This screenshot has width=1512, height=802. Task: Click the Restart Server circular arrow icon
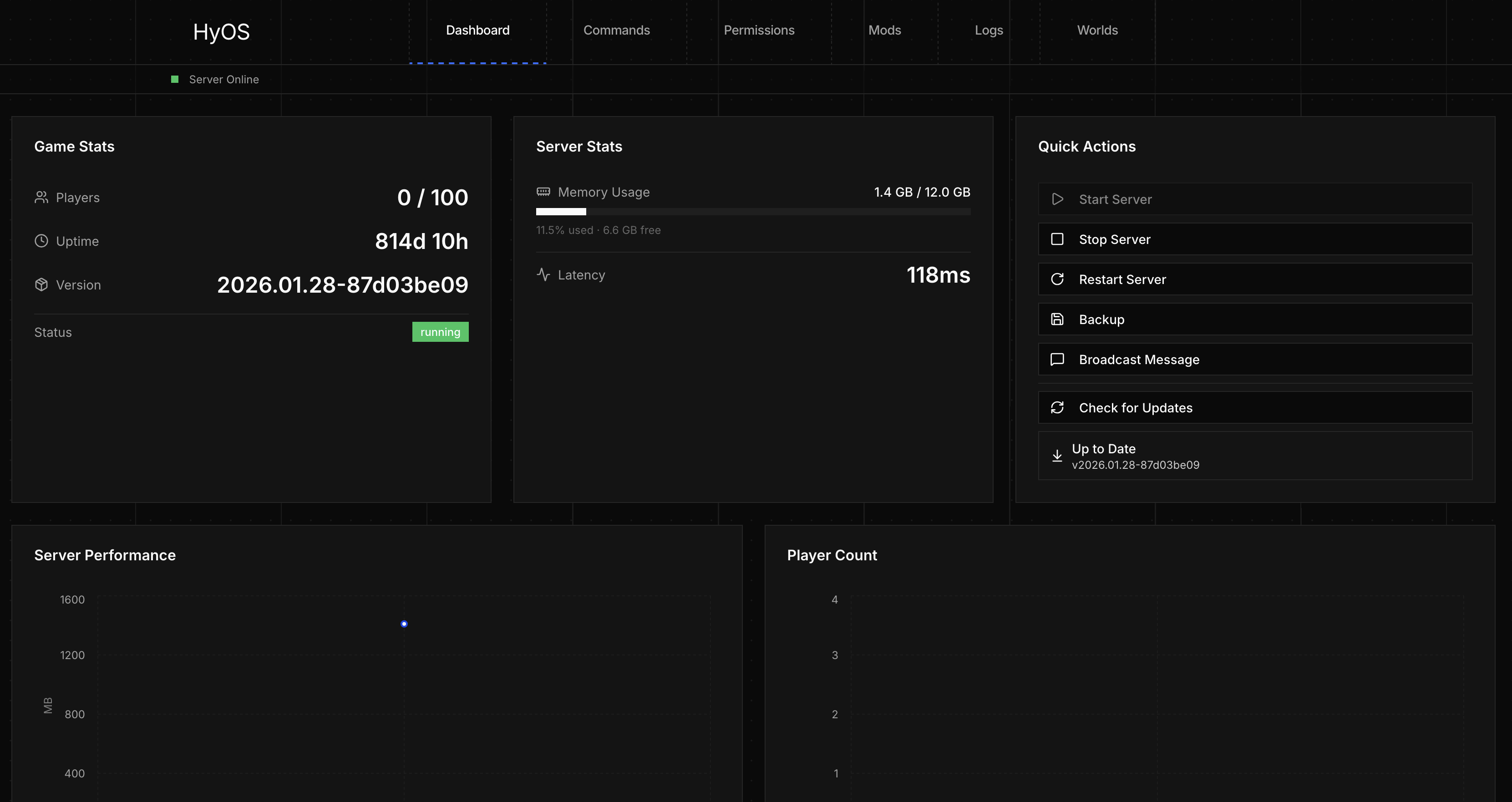tap(1057, 279)
